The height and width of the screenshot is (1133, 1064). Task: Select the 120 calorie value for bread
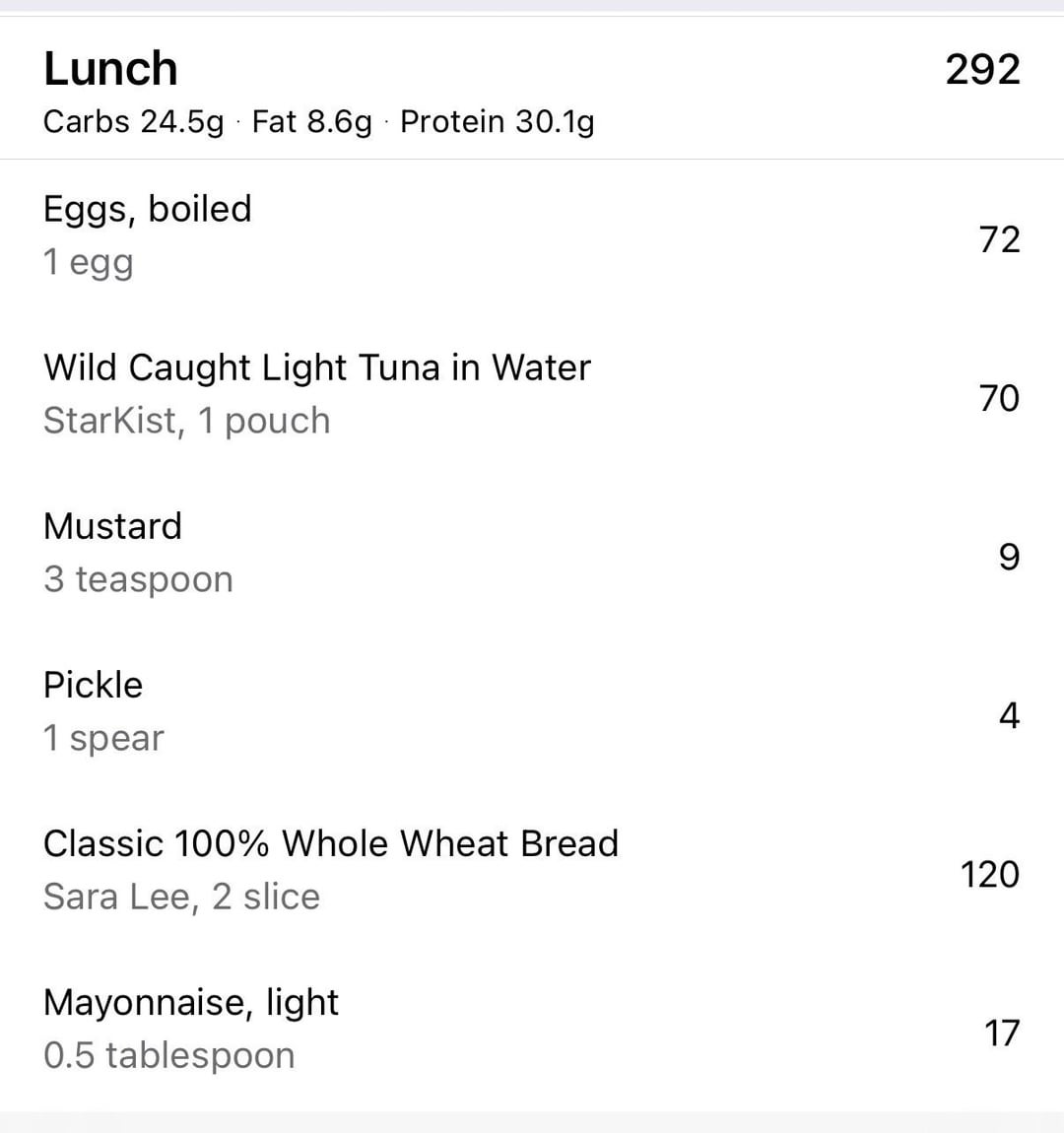pos(990,874)
